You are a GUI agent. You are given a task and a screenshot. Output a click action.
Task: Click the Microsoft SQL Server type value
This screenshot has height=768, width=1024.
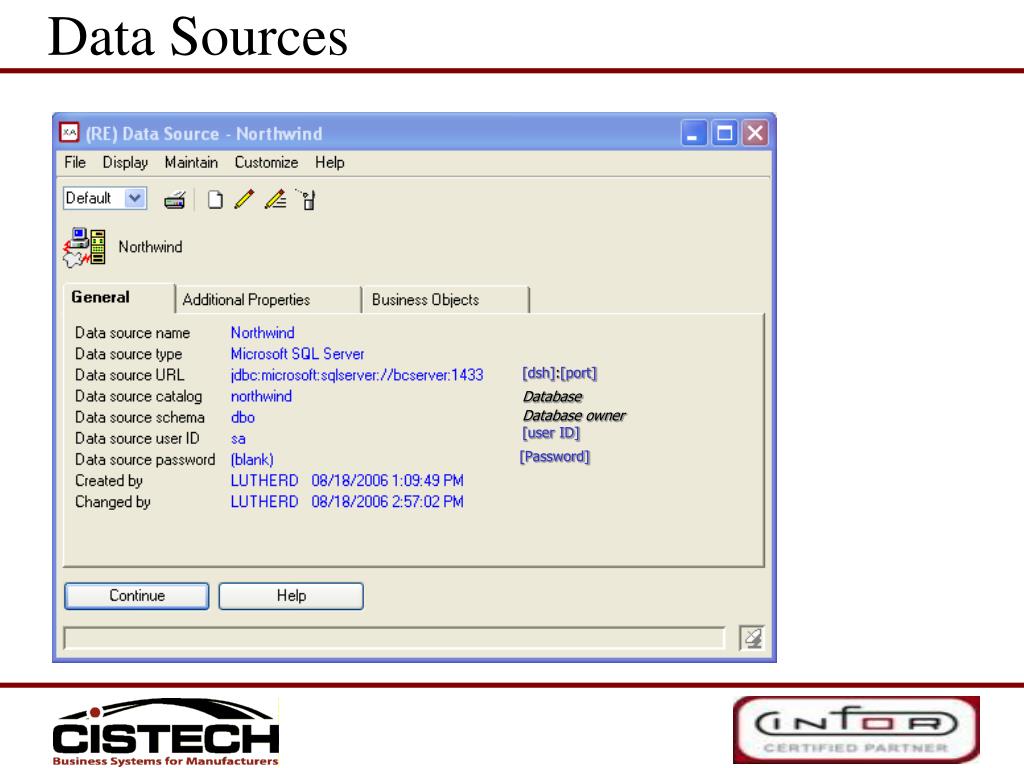click(x=297, y=354)
